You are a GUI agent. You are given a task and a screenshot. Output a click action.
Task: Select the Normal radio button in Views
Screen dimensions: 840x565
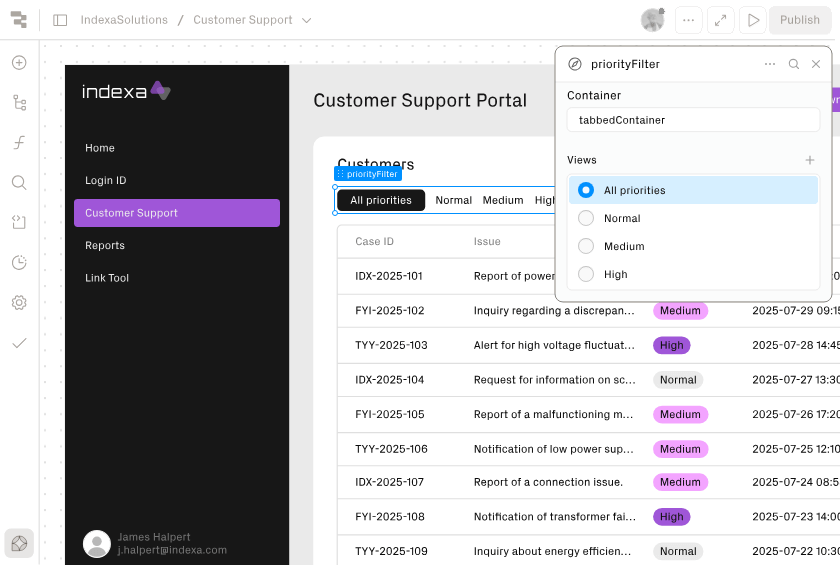click(x=586, y=218)
